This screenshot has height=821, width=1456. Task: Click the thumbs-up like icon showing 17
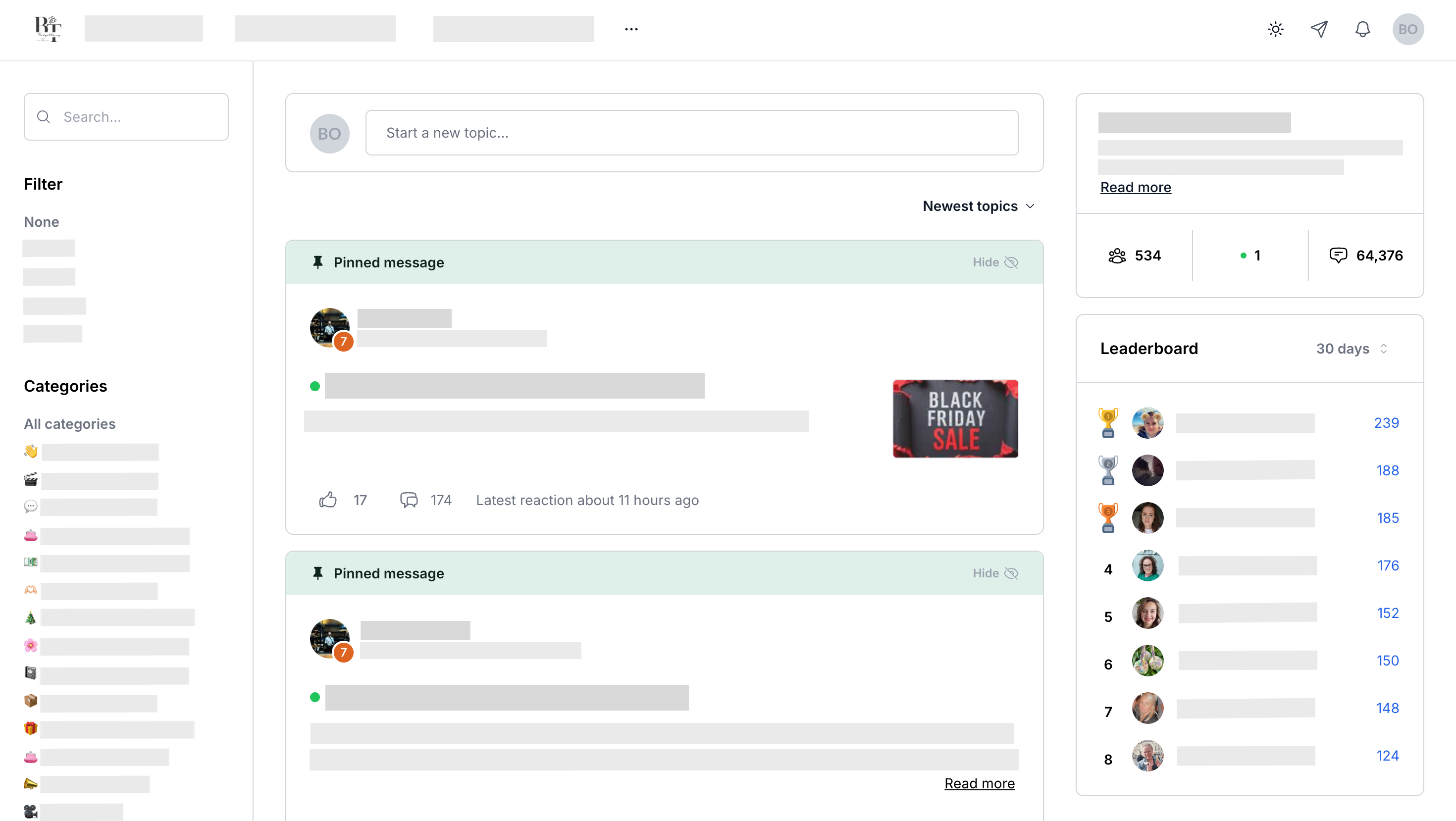[x=328, y=500]
